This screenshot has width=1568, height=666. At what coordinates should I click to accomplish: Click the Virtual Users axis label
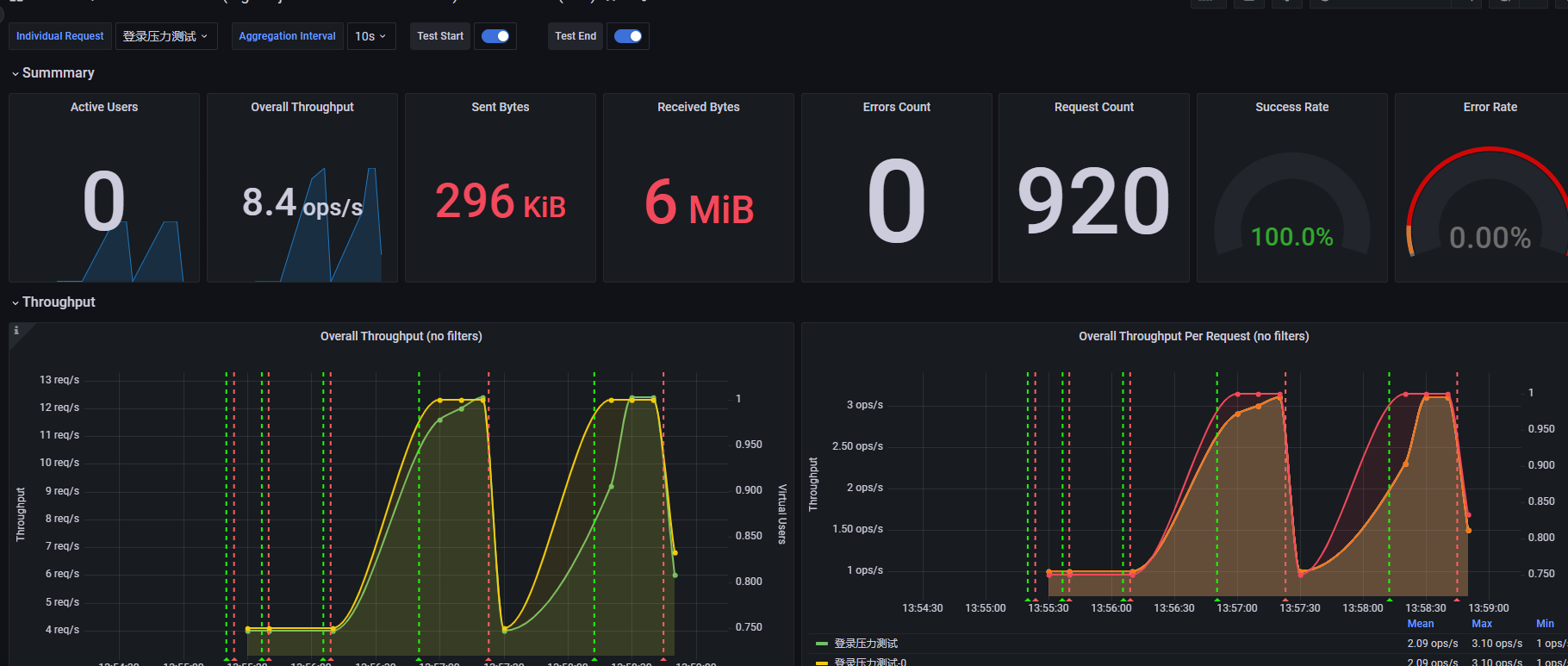tap(782, 514)
